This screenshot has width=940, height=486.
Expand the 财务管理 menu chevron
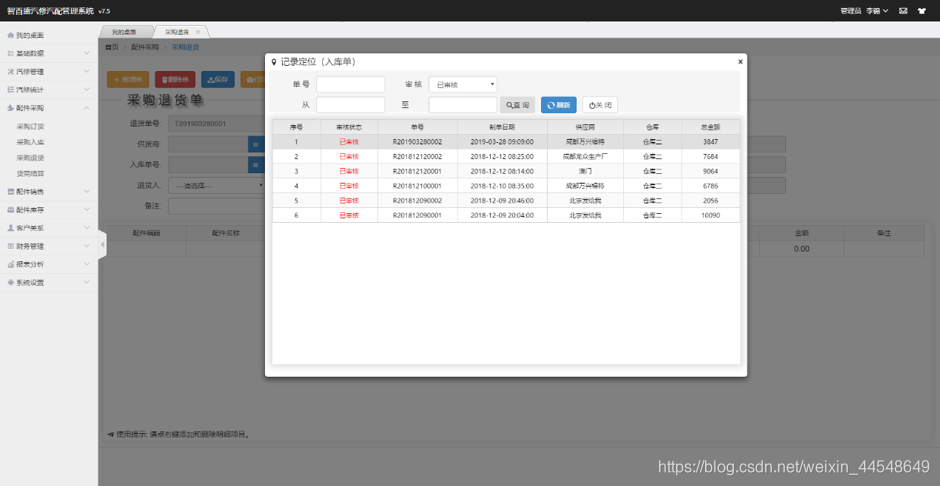87,246
